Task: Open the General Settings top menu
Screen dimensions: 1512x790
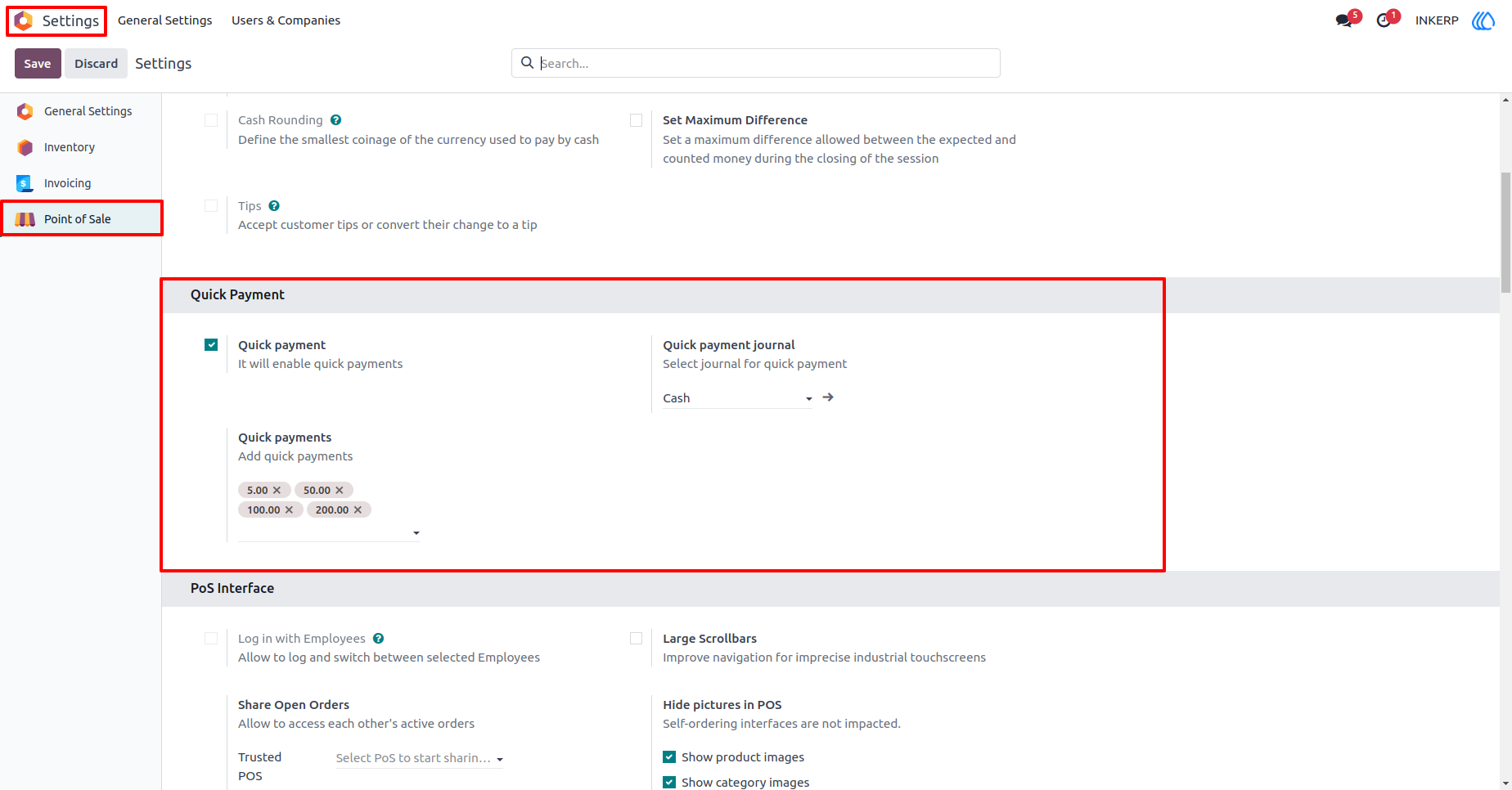Action: [165, 20]
